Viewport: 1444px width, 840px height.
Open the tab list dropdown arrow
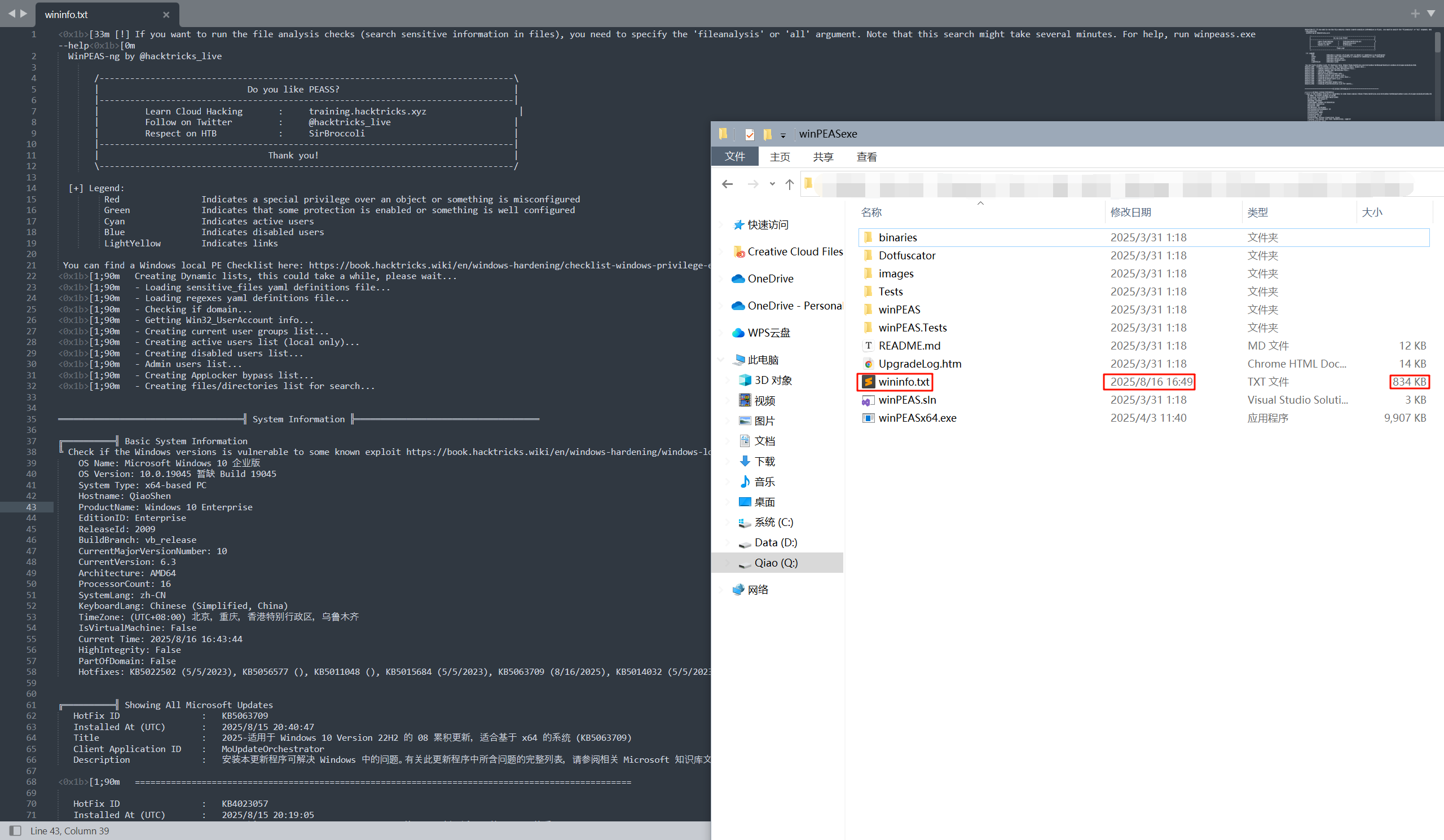1431,13
